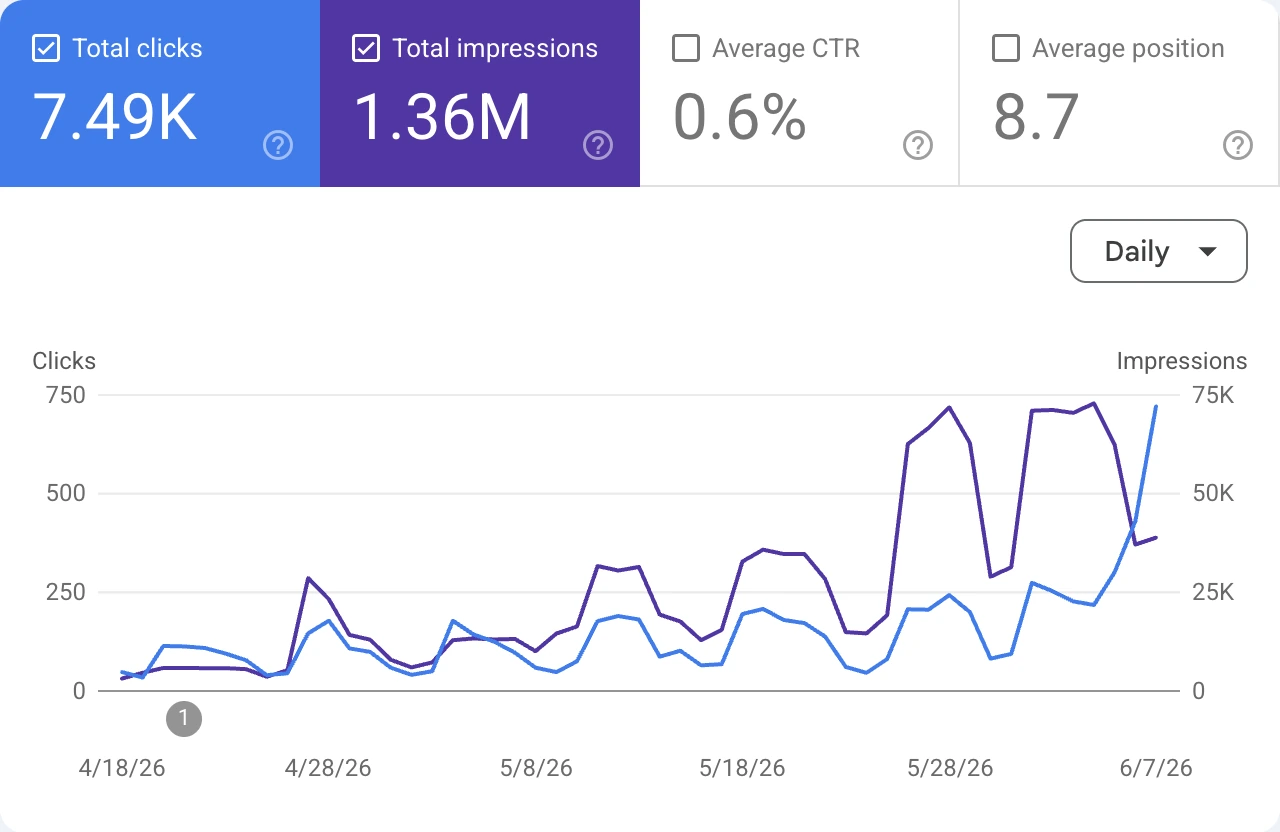
Task: Open help icon on Average position card
Action: point(1238,146)
